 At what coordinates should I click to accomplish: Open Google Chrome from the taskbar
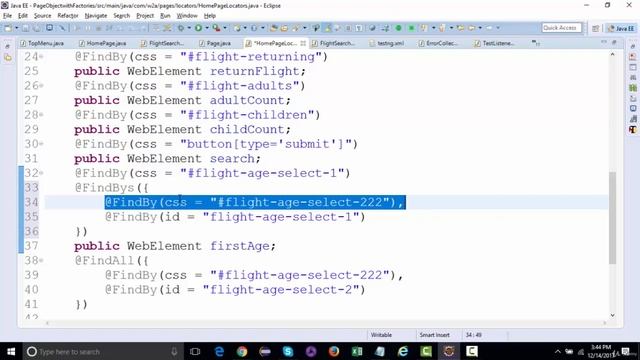[x=242, y=351]
